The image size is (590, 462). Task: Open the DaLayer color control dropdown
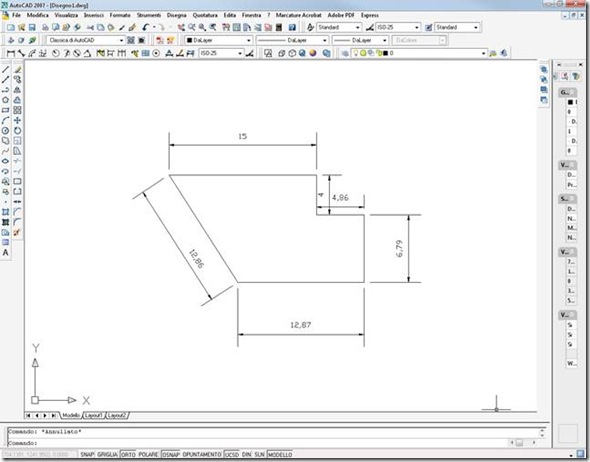[x=218, y=40]
